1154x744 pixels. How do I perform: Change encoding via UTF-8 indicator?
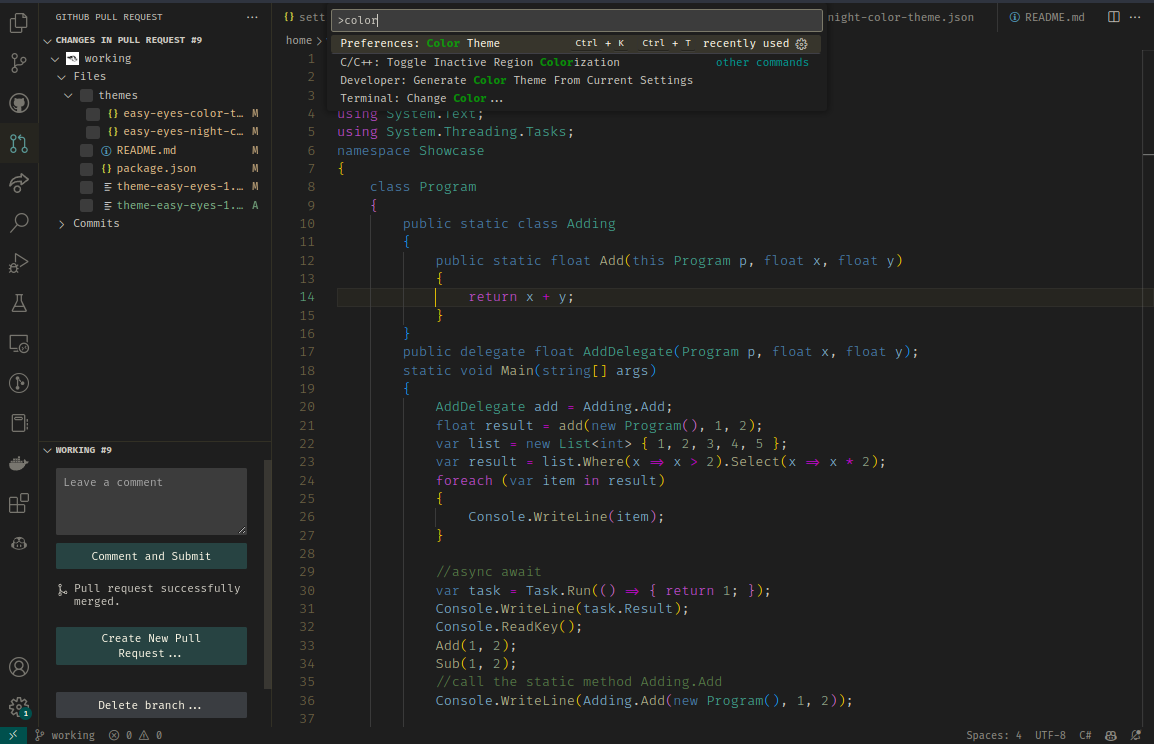tap(1050, 735)
